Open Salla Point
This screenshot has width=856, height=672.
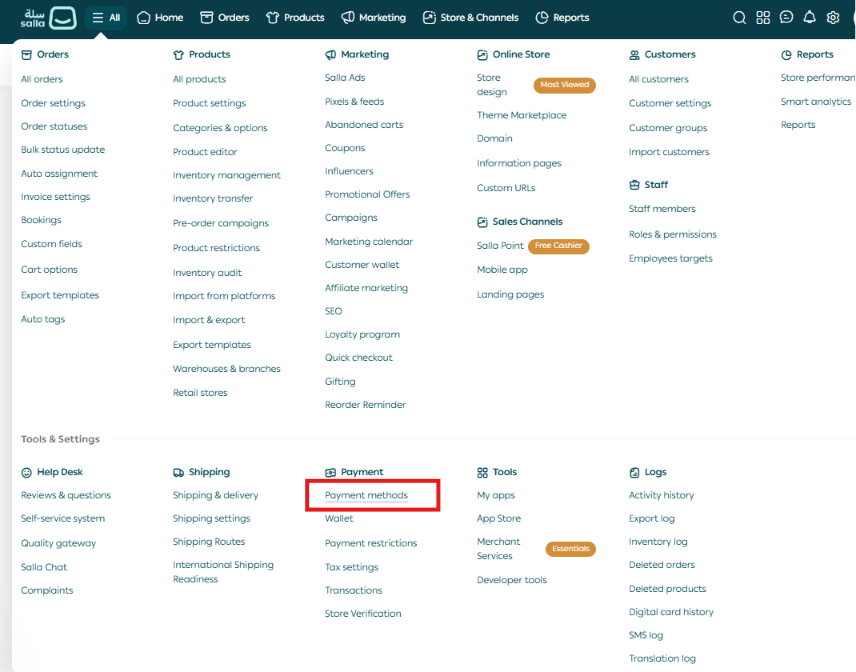(500, 246)
